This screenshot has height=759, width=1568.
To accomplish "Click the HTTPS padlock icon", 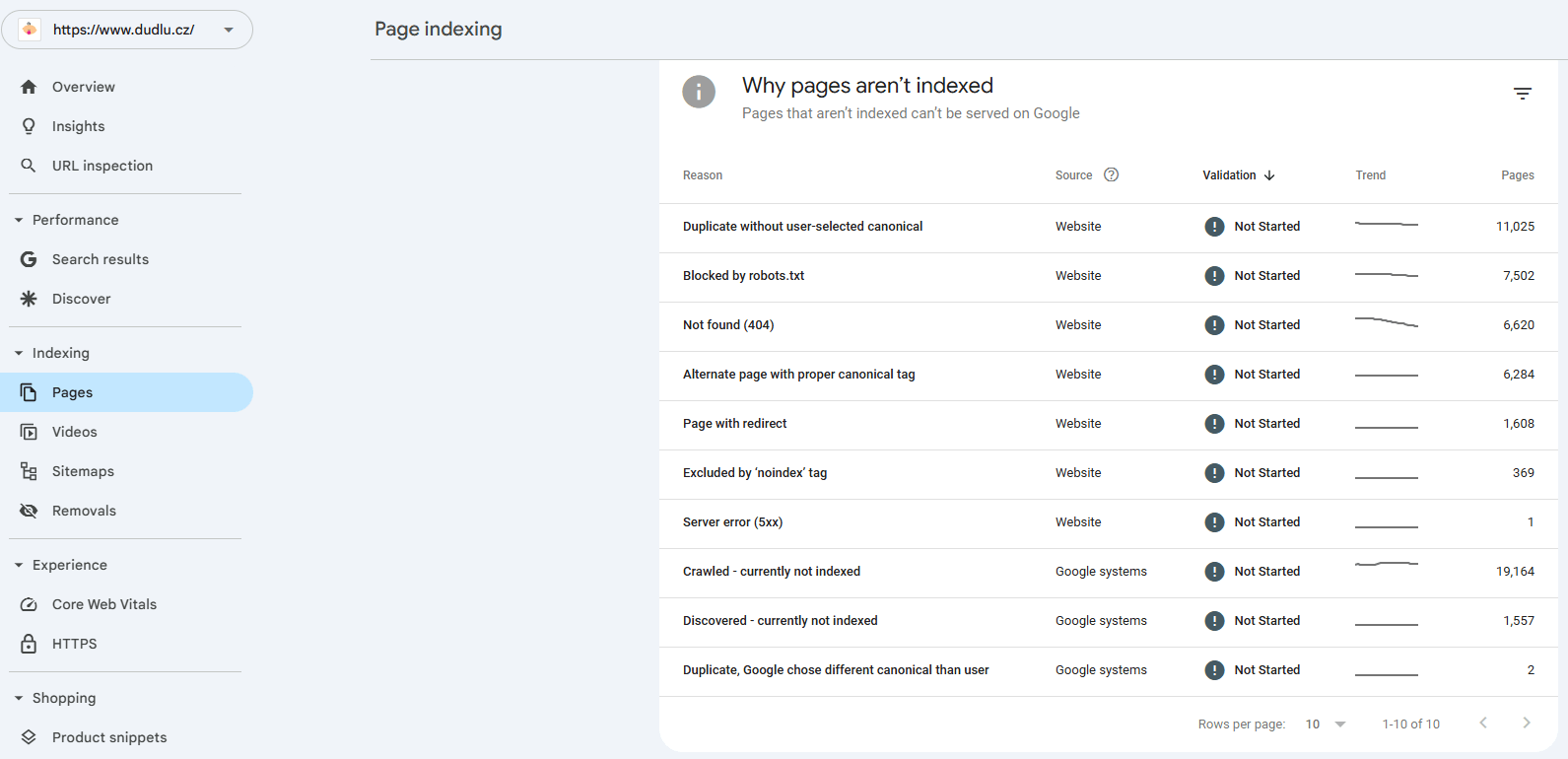I will 29,644.
